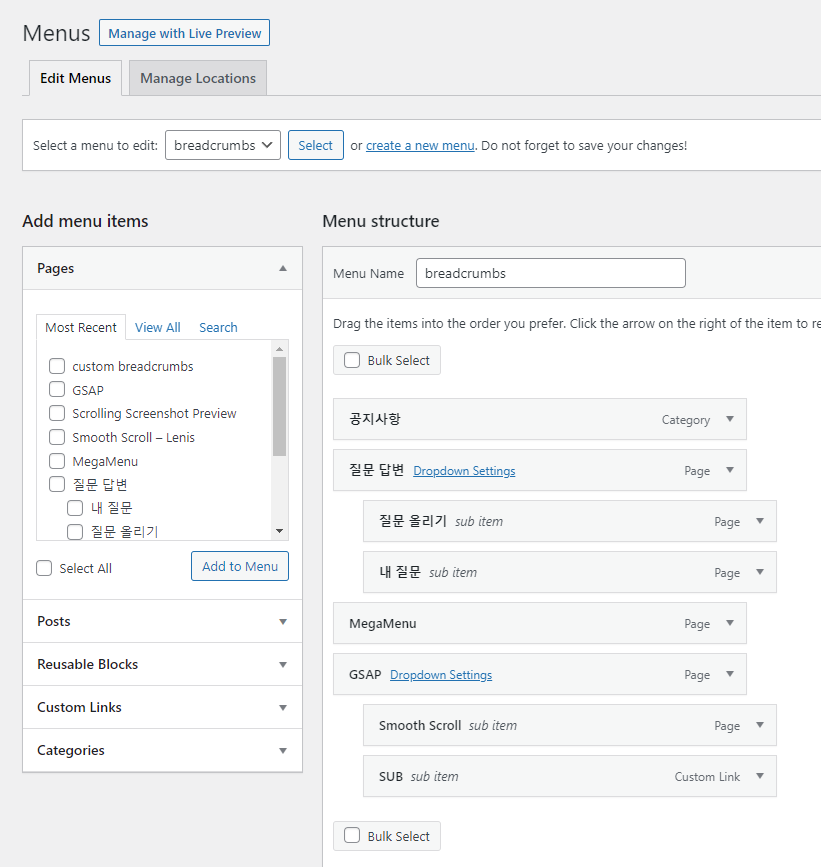
Task: Expand the 내 질문 sub item arrow
Action: point(760,572)
